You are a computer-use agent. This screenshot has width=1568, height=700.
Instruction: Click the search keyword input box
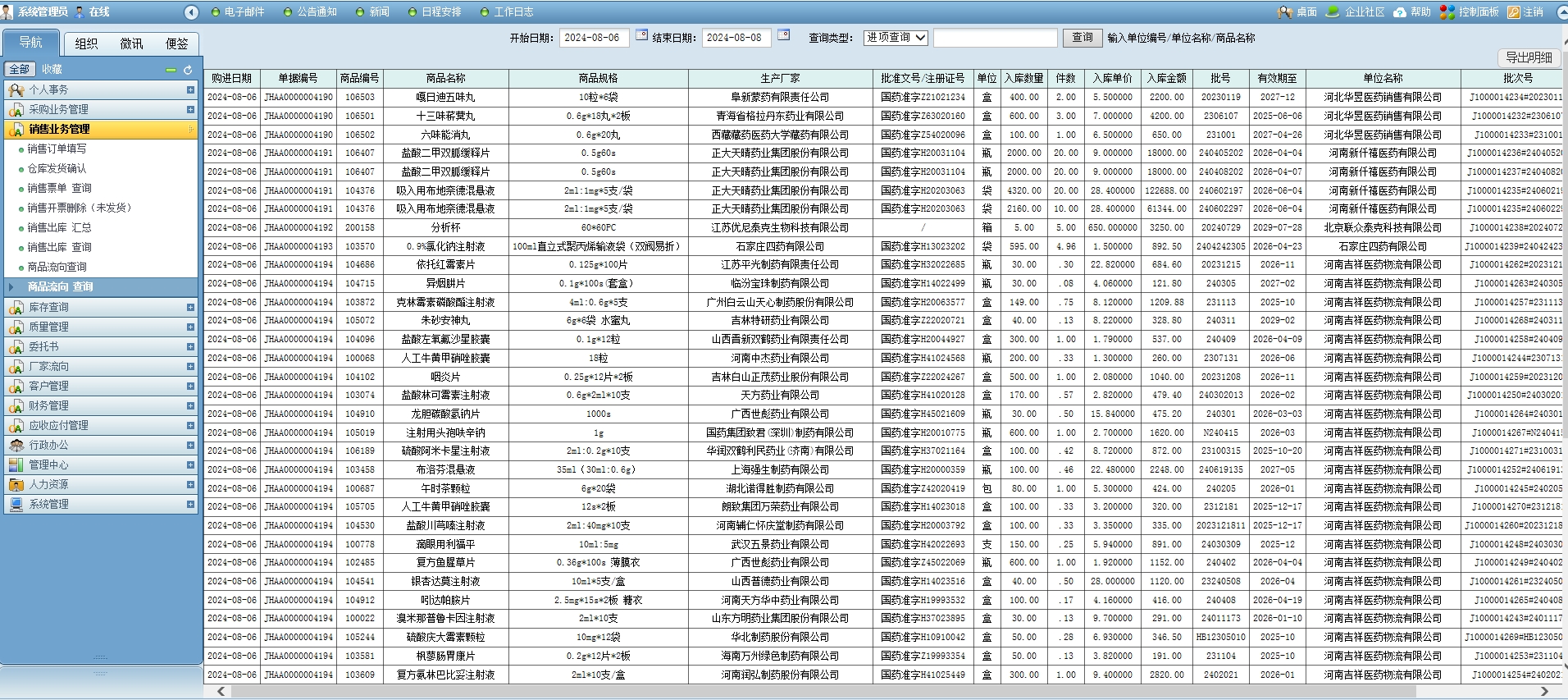click(995, 38)
